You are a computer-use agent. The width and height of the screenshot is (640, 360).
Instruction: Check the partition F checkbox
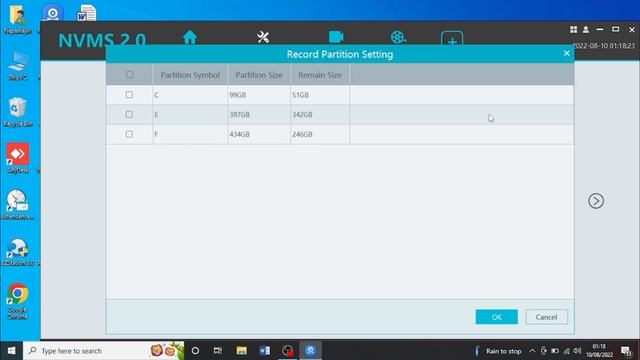coord(129,134)
